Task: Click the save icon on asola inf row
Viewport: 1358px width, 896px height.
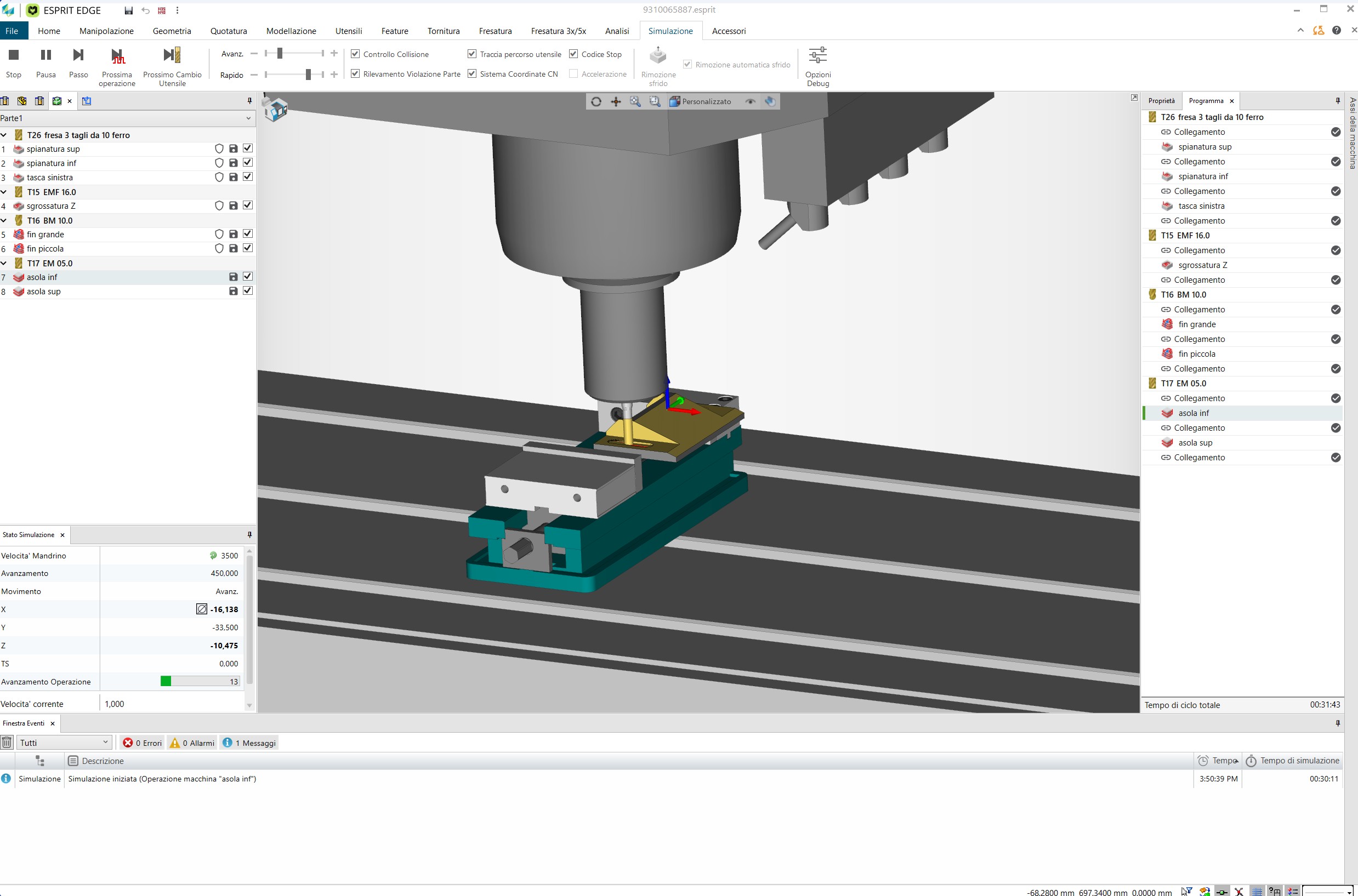Action: (233, 277)
